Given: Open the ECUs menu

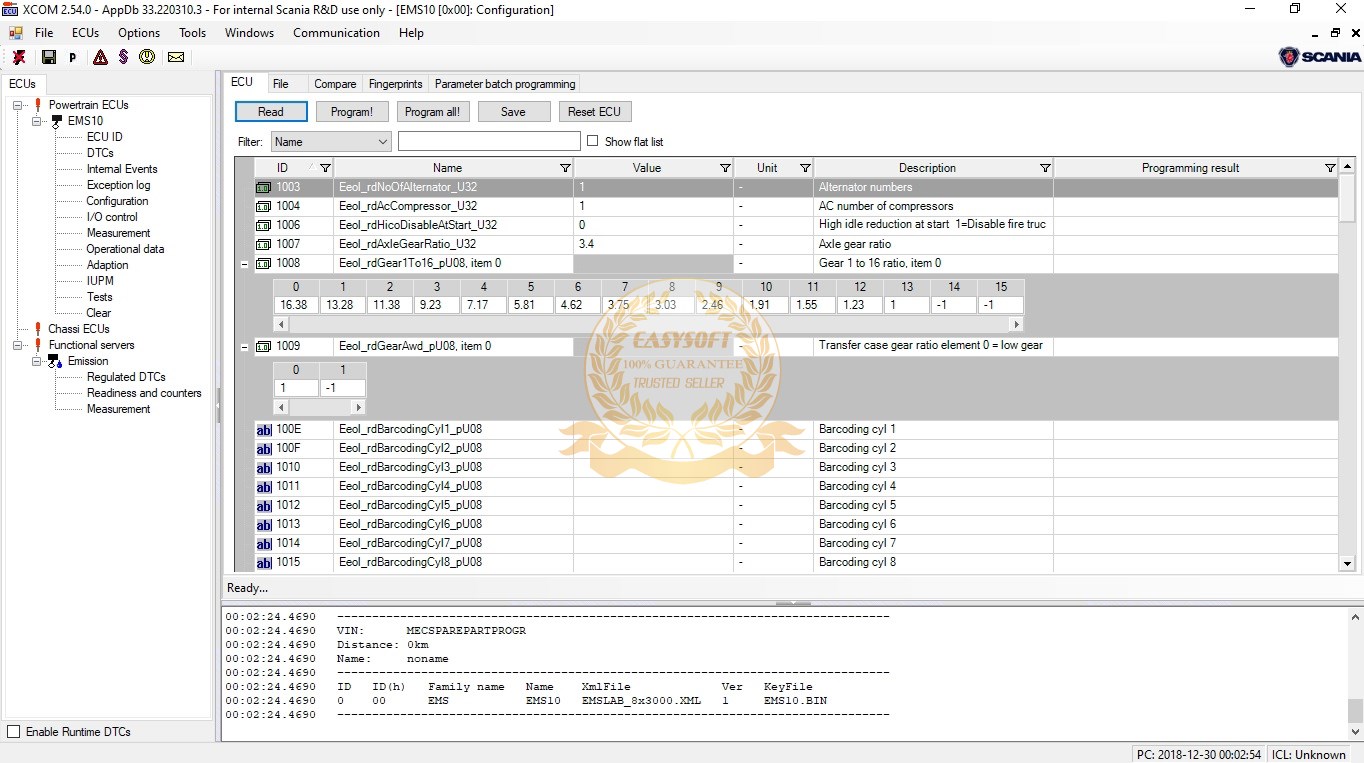Looking at the screenshot, I should (x=85, y=33).
